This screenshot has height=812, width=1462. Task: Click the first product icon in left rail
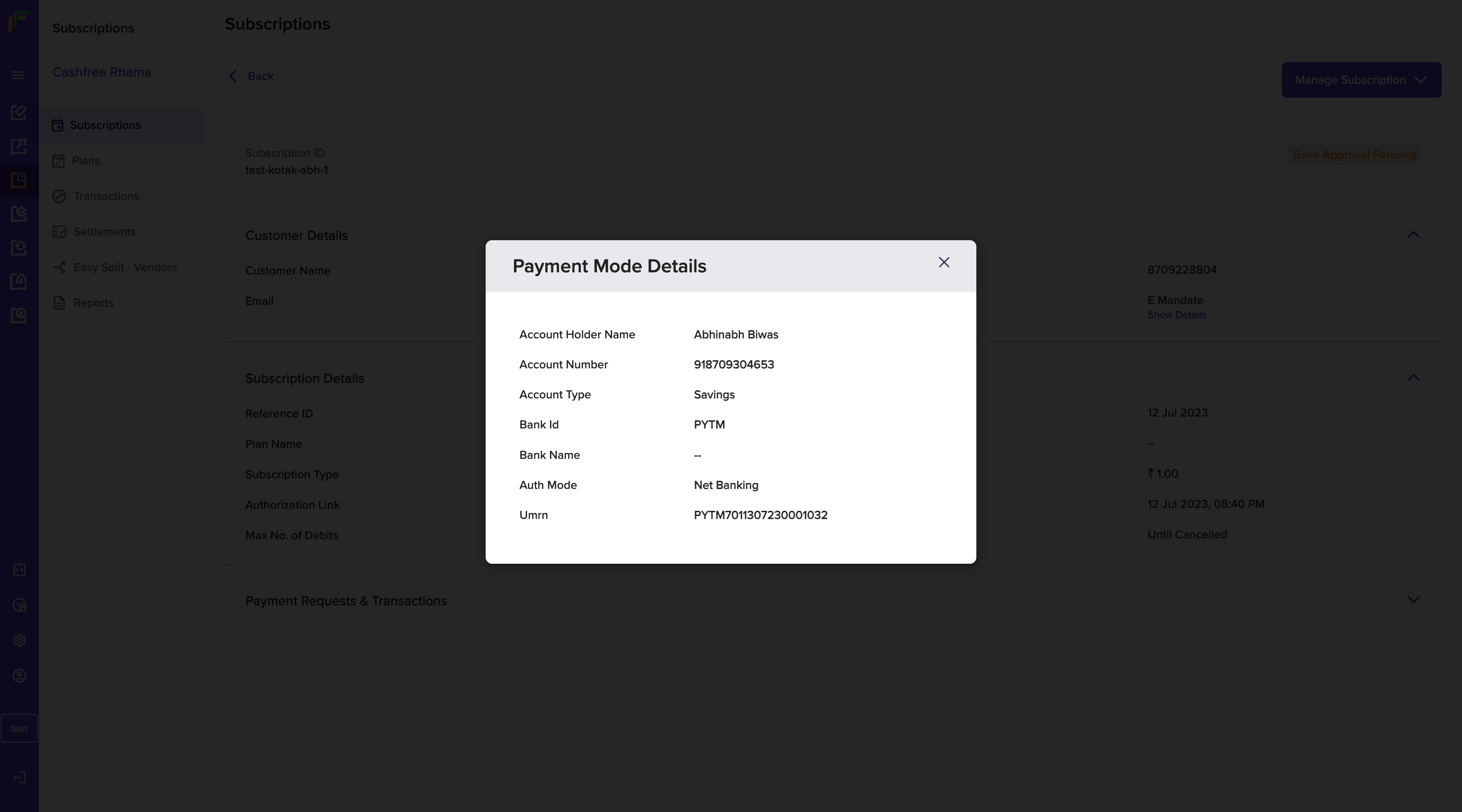[x=19, y=112]
